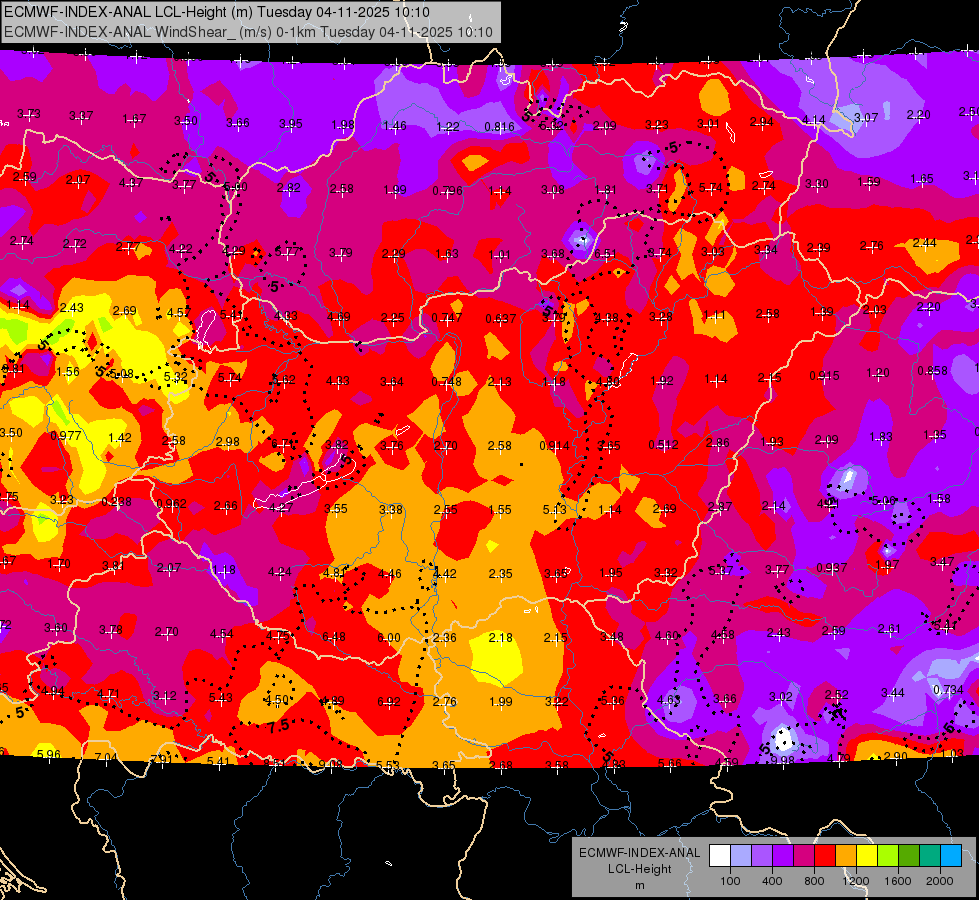Select the teal legend swatch
Viewport: 979px width, 900px height.
(x=930, y=856)
